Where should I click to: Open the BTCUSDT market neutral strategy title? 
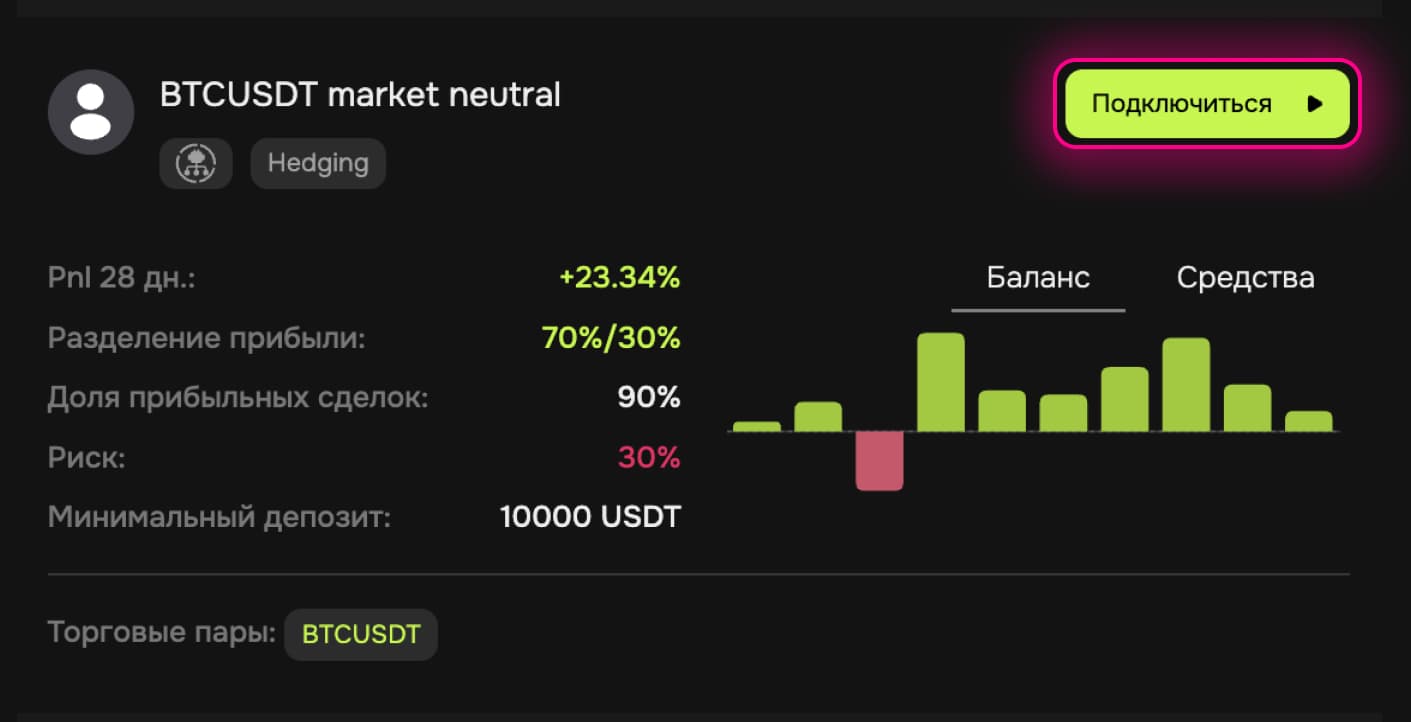pos(360,95)
